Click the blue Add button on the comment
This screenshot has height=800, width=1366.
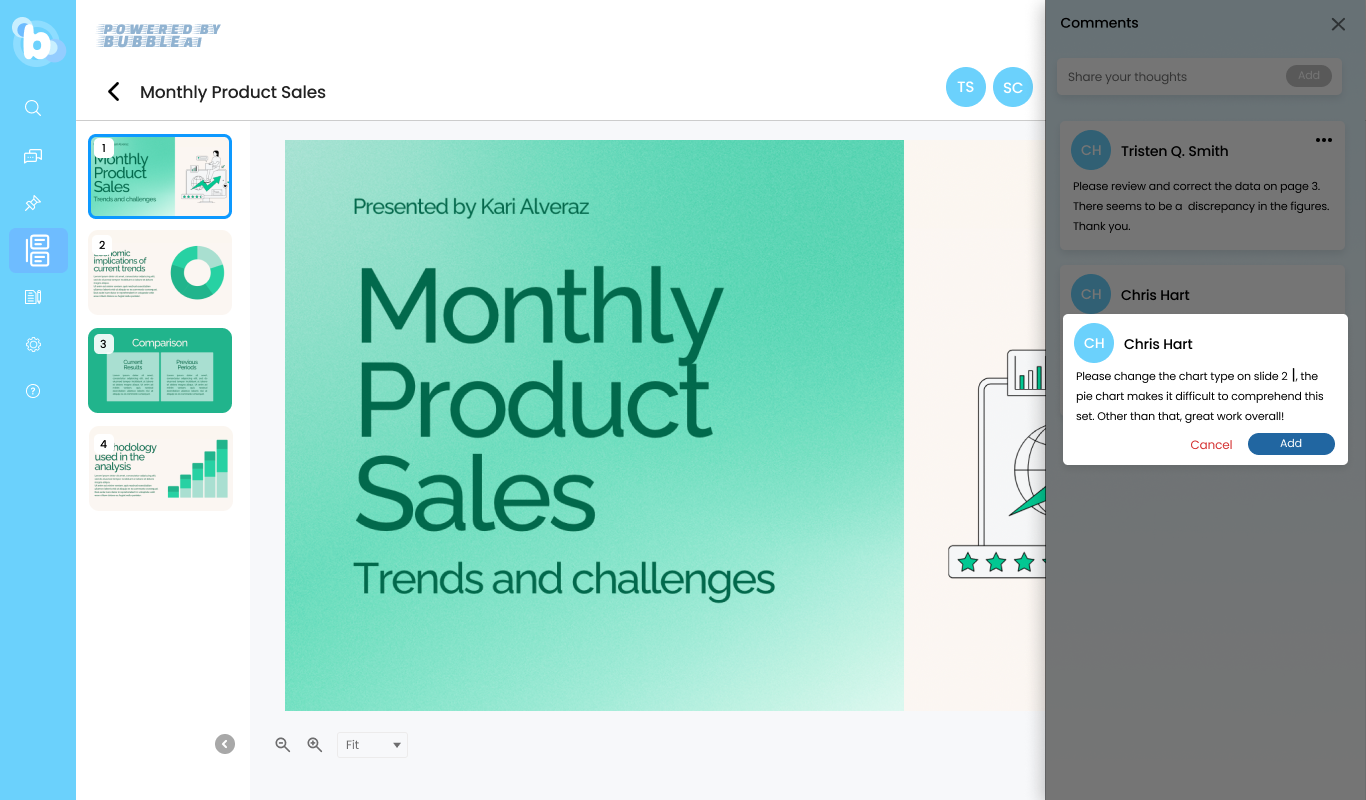point(1291,444)
